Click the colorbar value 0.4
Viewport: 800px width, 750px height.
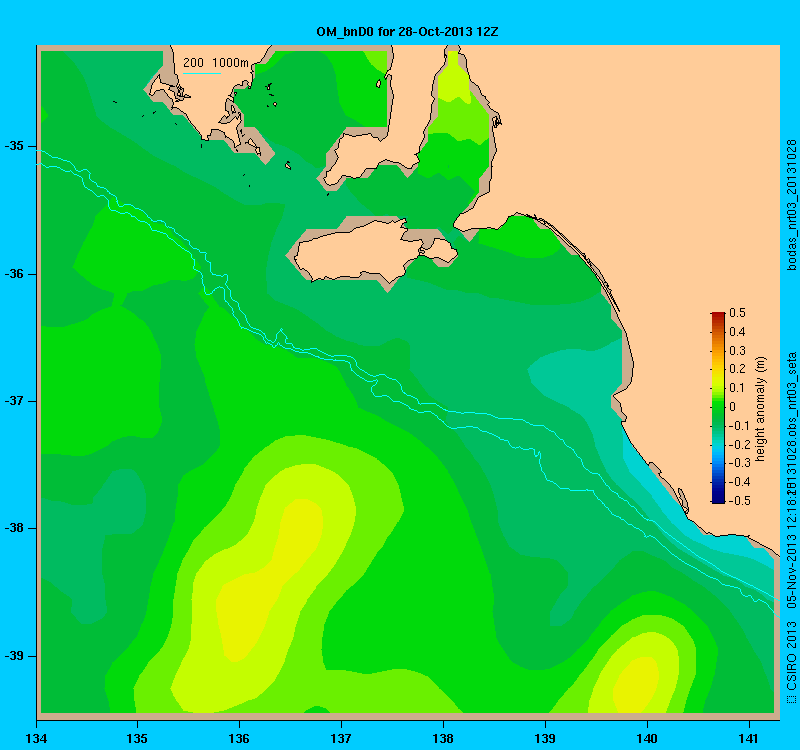coord(737,332)
